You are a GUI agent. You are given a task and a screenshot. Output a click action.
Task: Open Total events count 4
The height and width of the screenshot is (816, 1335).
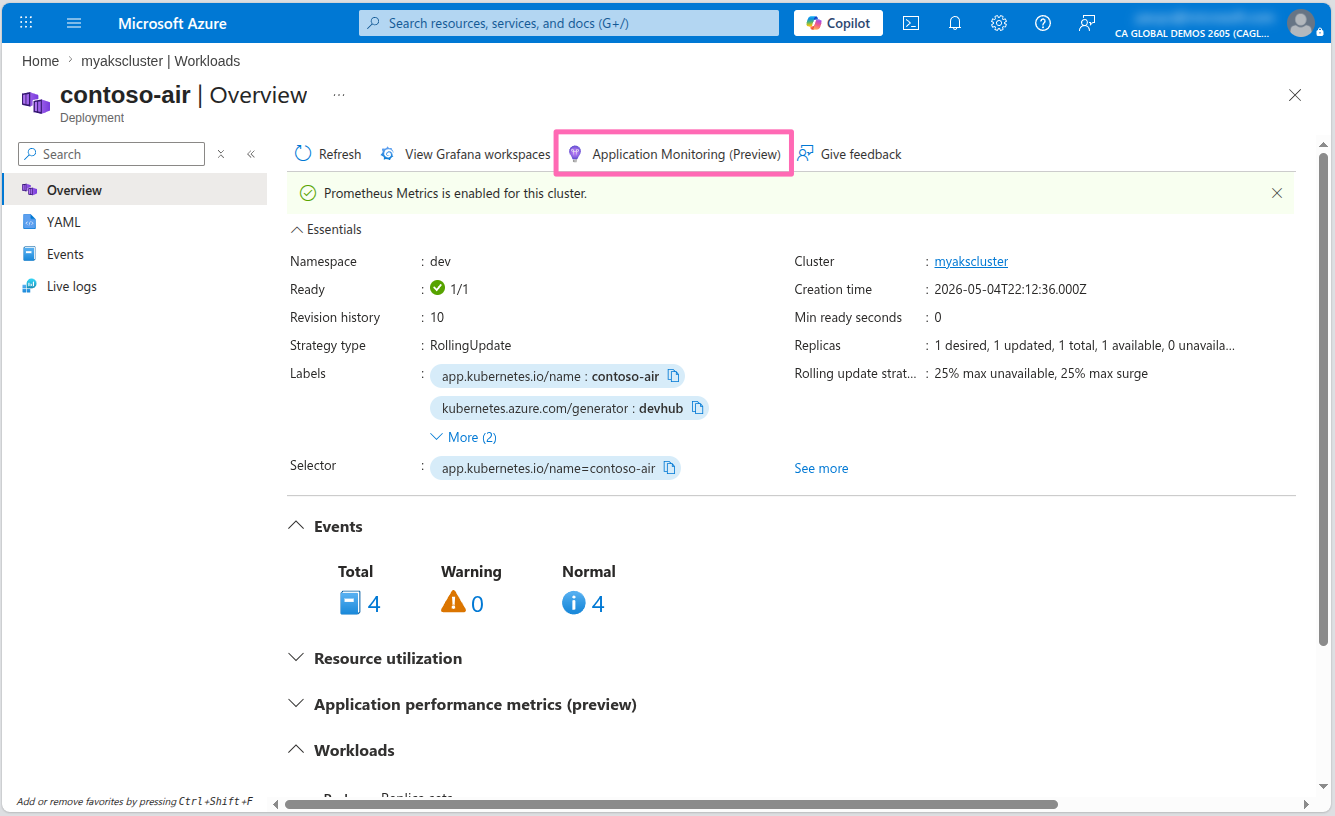[x=360, y=603]
